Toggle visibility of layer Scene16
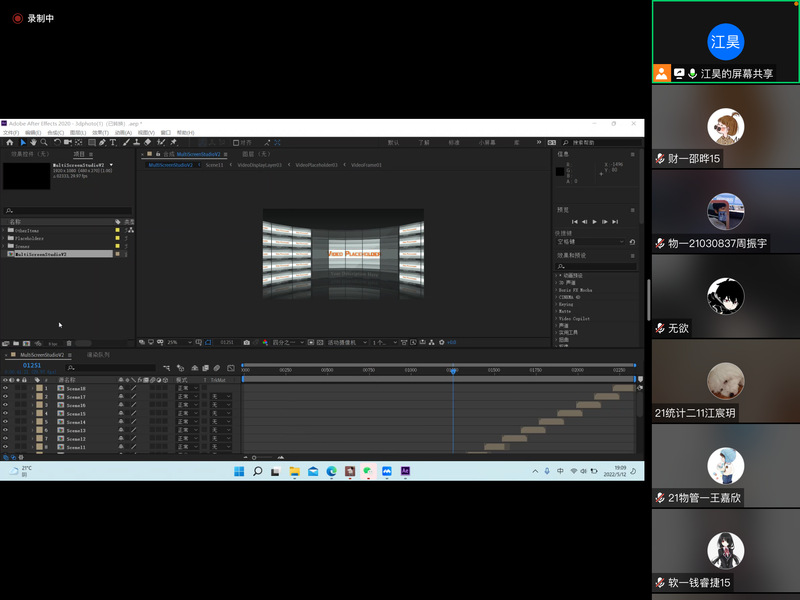The image size is (800, 600). (x=5, y=405)
